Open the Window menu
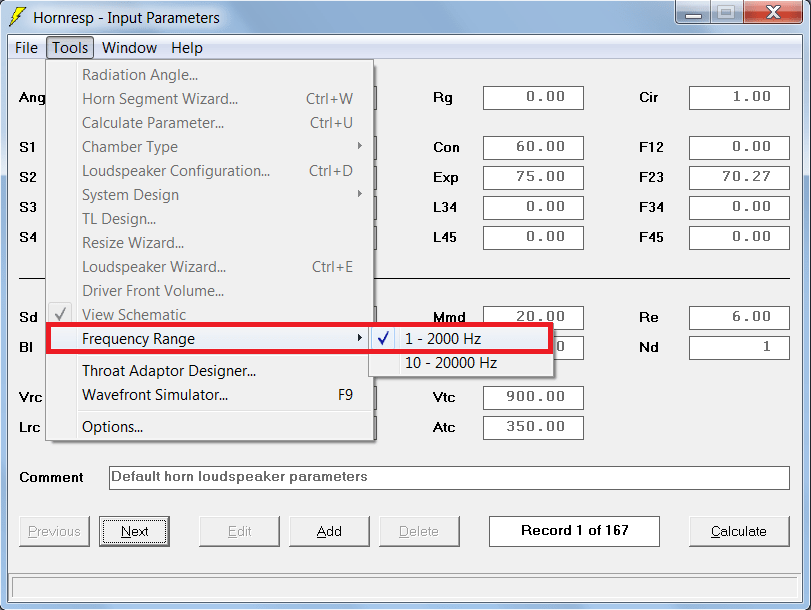The width and height of the screenshot is (811, 610). 129,48
